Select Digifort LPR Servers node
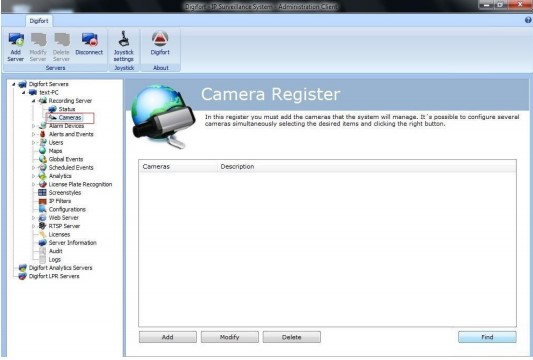The height and width of the screenshot is (360, 533). tap(54, 276)
